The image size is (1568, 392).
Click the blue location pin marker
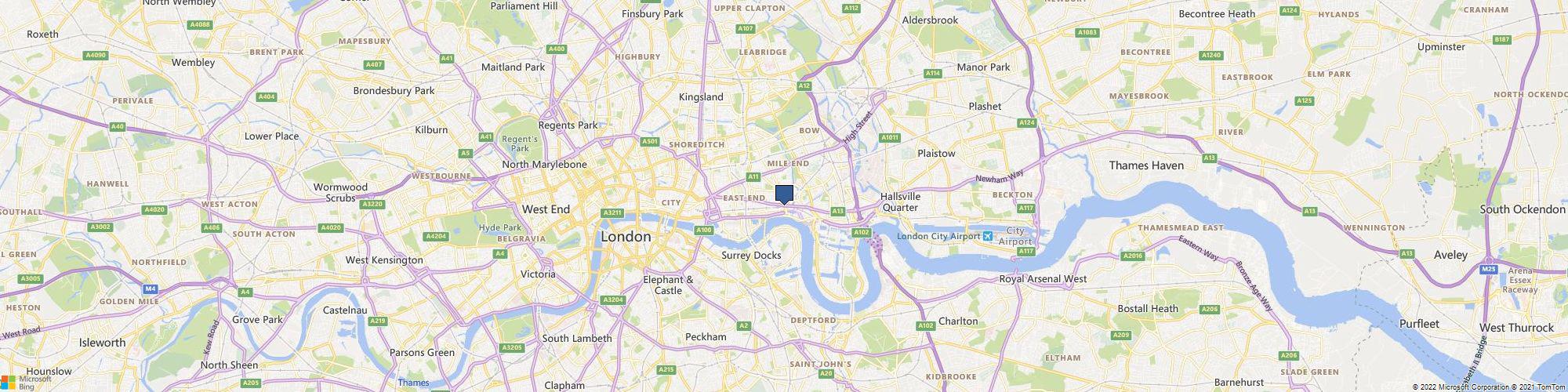click(784, 194)
